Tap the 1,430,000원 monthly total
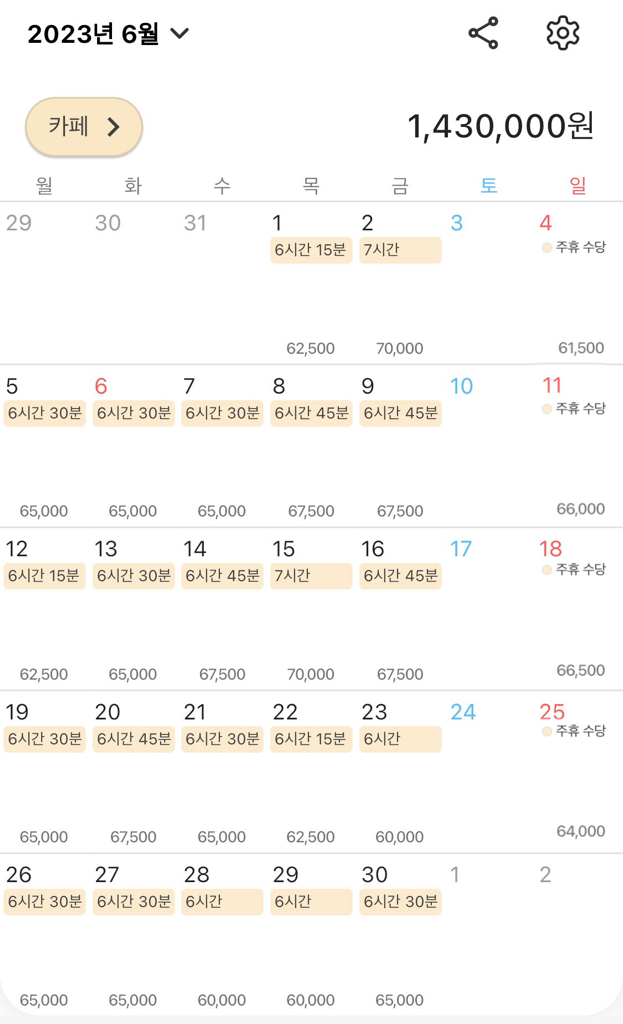Viewport: 623px width, 1024px height. click(x=500, y=127)
